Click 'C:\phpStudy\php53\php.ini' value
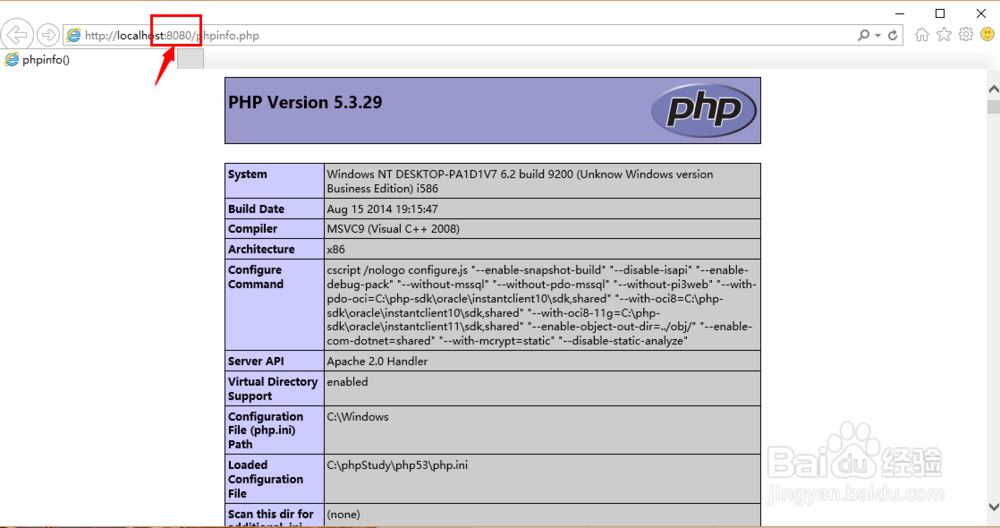 click(x=397, y=466)
